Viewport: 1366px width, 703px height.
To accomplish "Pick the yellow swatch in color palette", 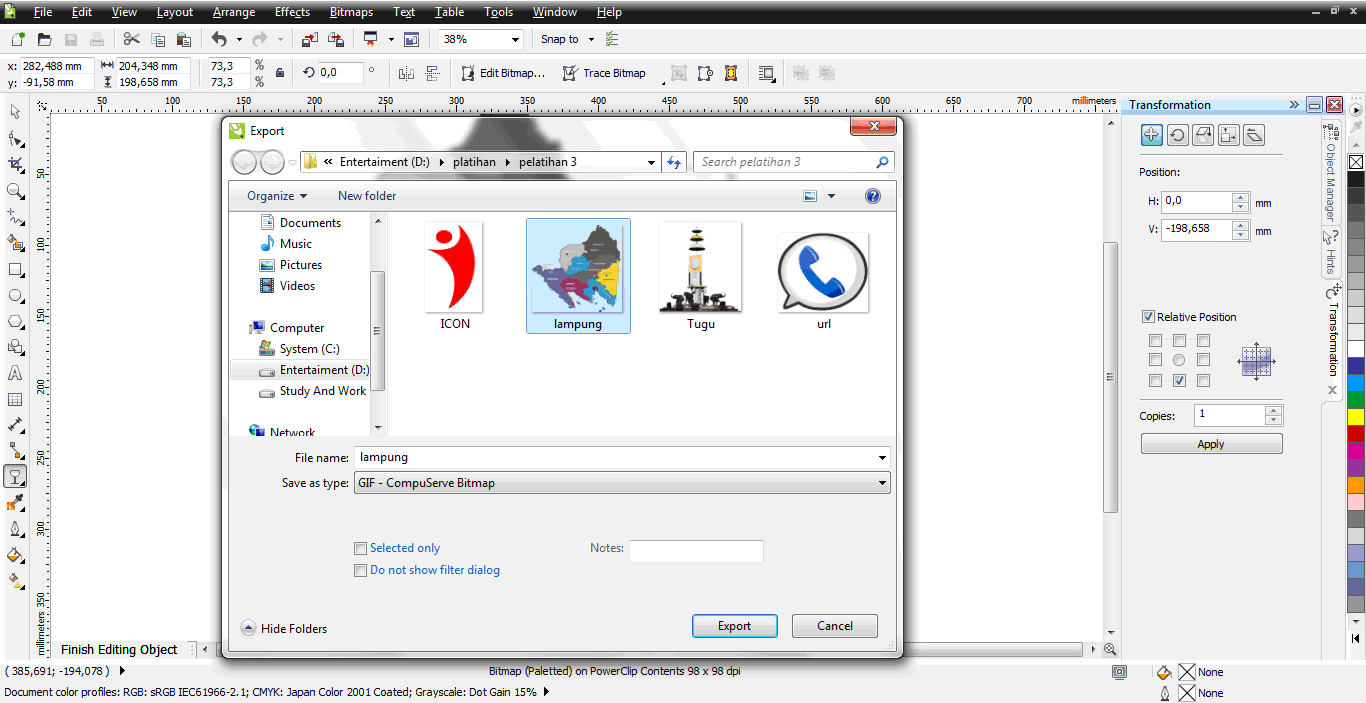I will pos(1356,416).
